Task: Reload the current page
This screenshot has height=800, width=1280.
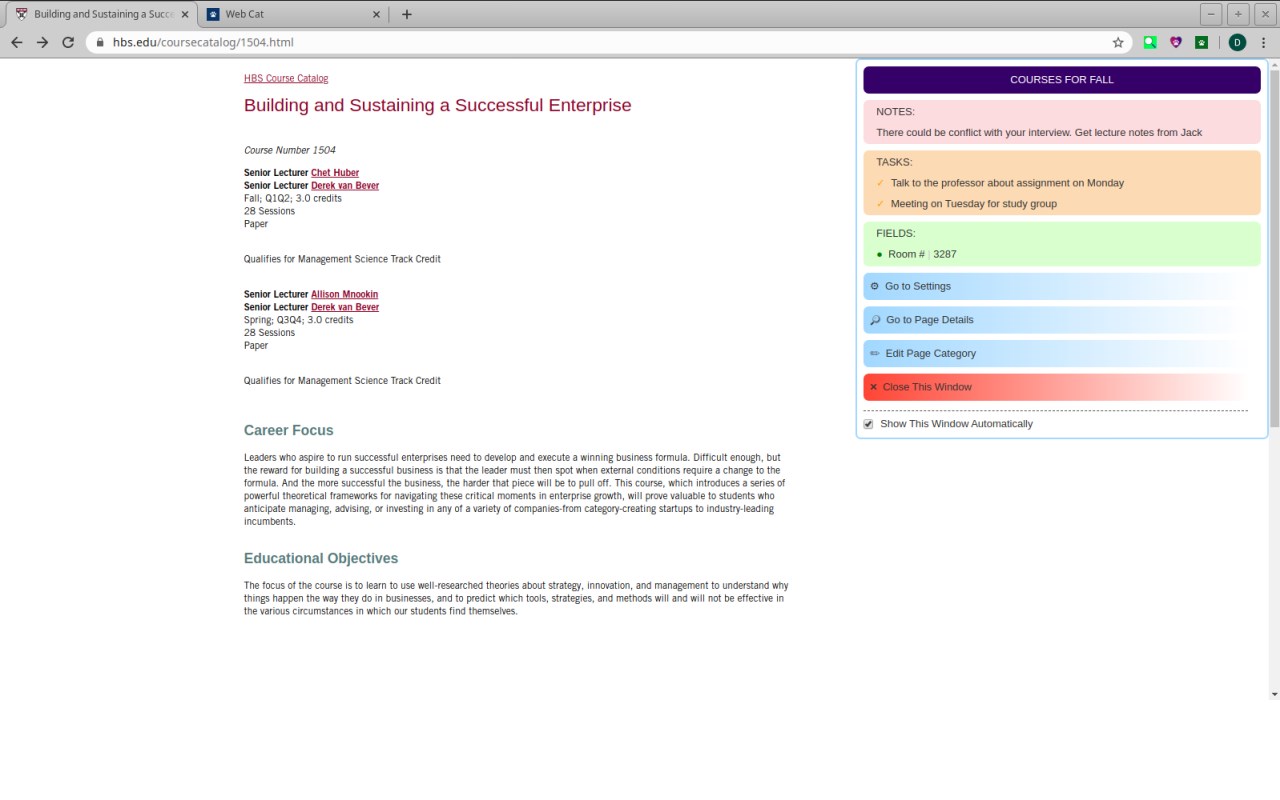Action: (x=68, y=42)
